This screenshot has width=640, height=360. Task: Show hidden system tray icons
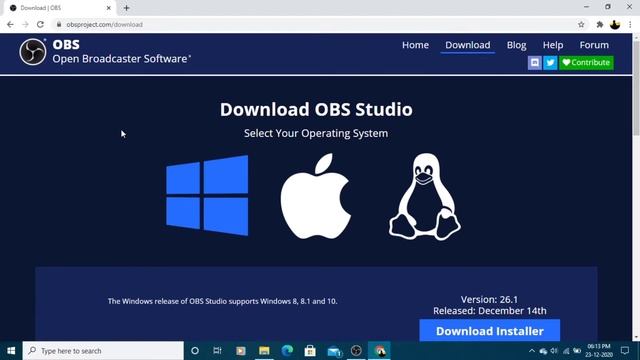[531, 351]
